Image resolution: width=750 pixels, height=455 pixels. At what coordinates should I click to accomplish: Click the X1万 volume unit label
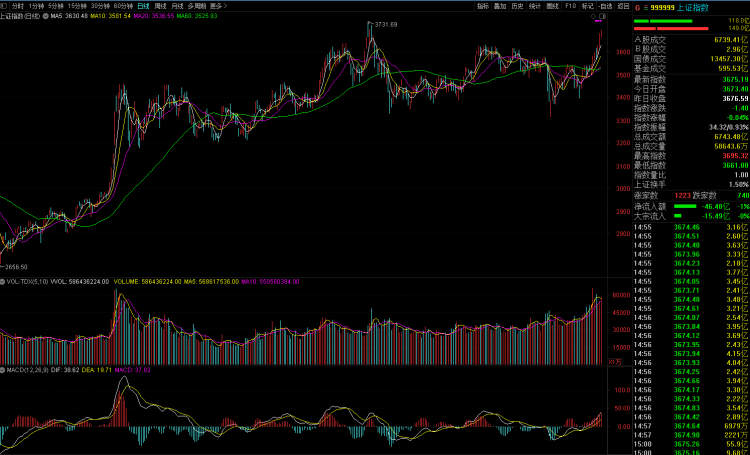click(x=615, y=362)
